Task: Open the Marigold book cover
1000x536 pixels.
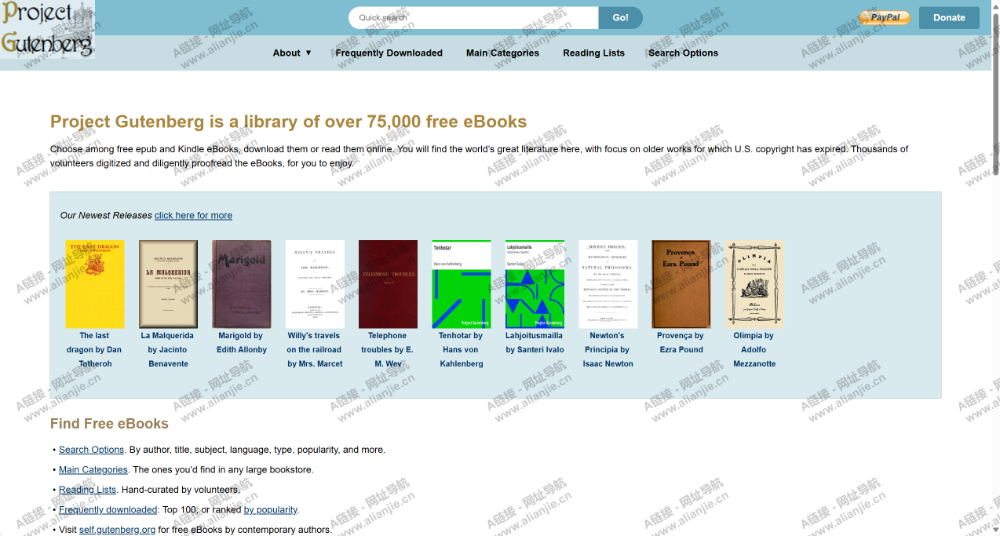Action: point(242,284)
